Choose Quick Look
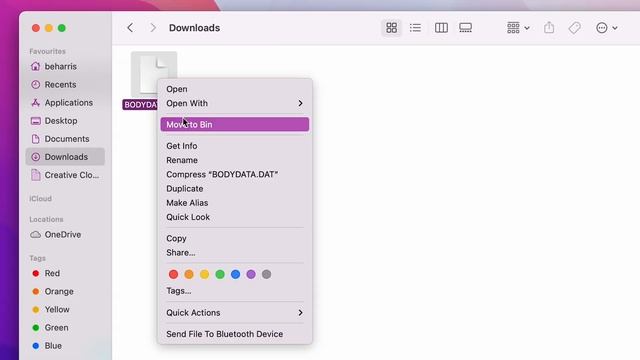The image size is (640, 360). 235,217
